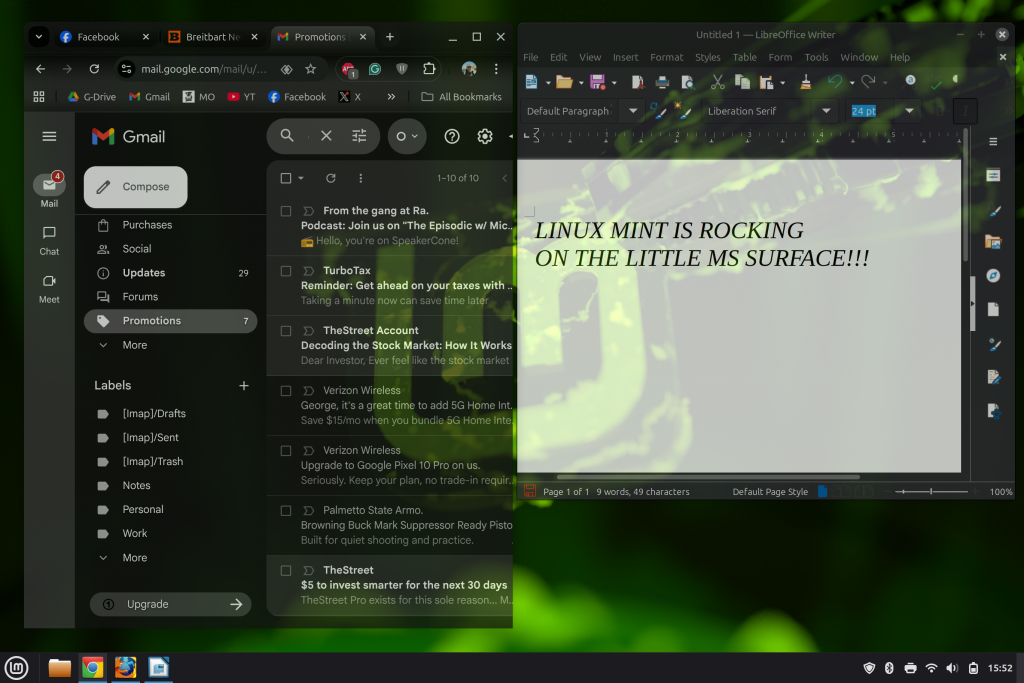This screenshot has height=683, width=1024.
Task: Tick the checkbox for TurboTax email
Action: tap(286, 271)
